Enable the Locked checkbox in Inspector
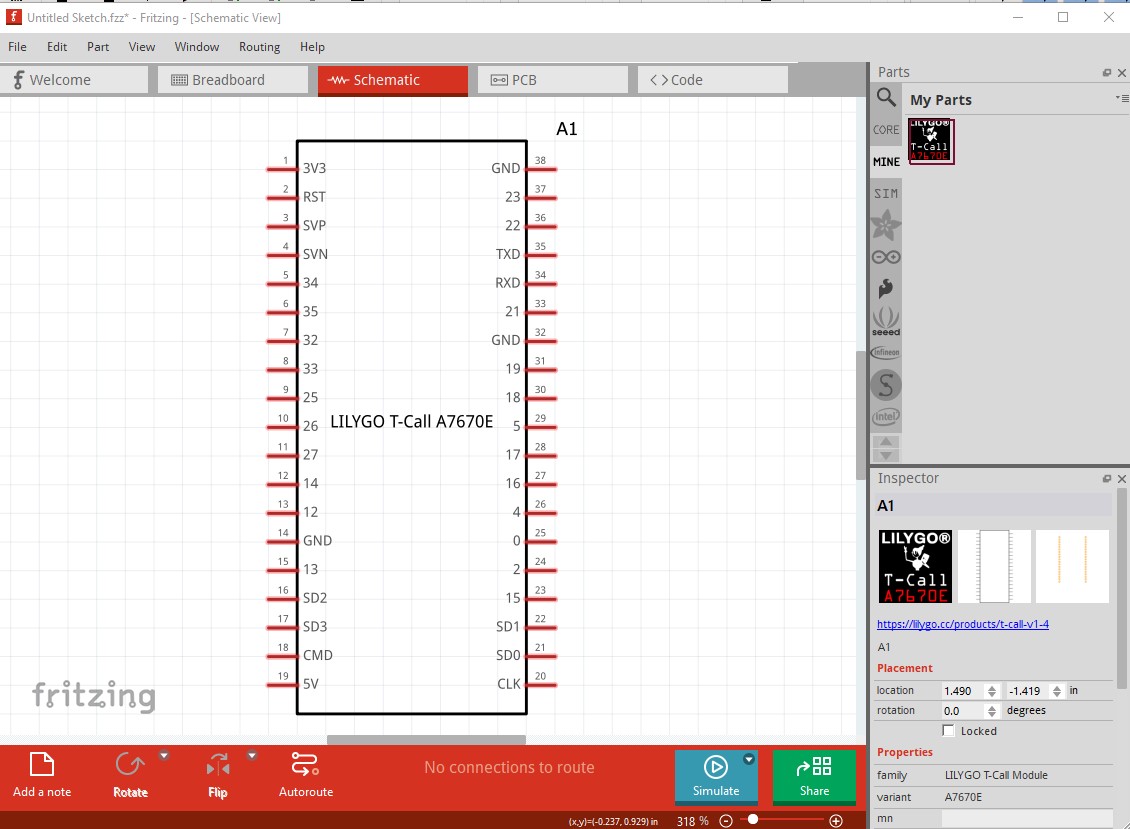The height and width of the screenshot is (829, 1130). click(949, 731)
